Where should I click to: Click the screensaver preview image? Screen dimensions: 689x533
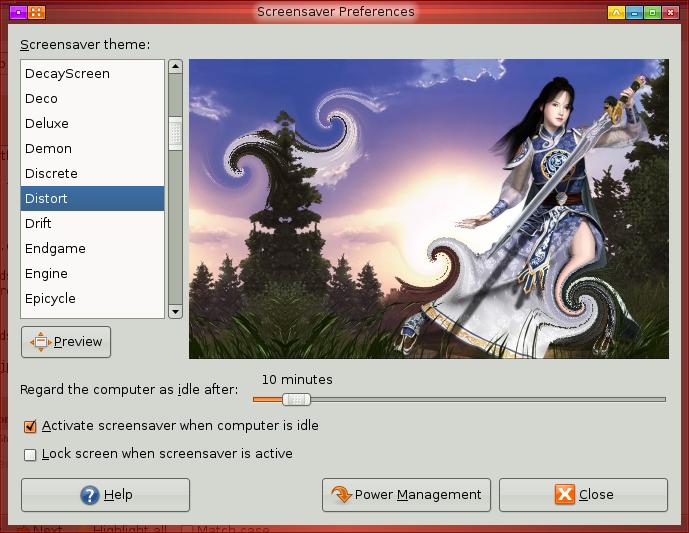pos(429,209)
